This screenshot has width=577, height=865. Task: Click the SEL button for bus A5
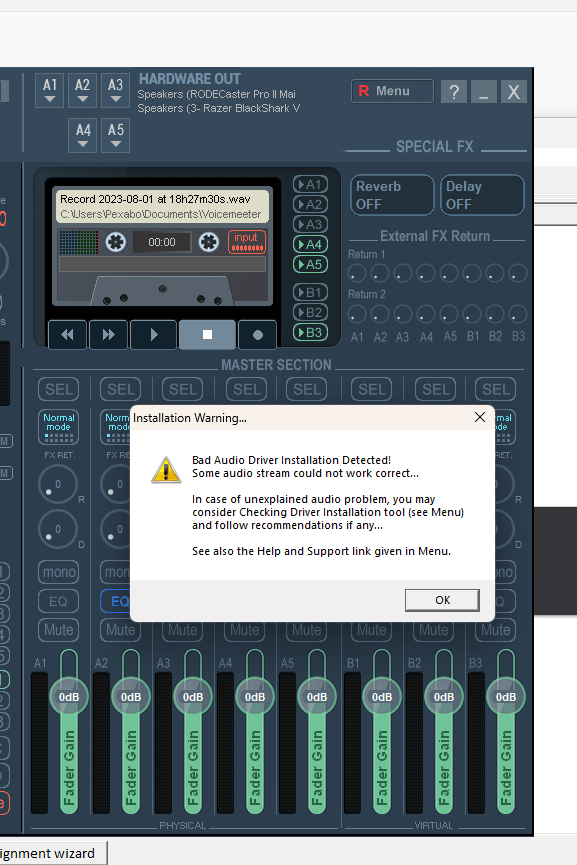(307, 389)
